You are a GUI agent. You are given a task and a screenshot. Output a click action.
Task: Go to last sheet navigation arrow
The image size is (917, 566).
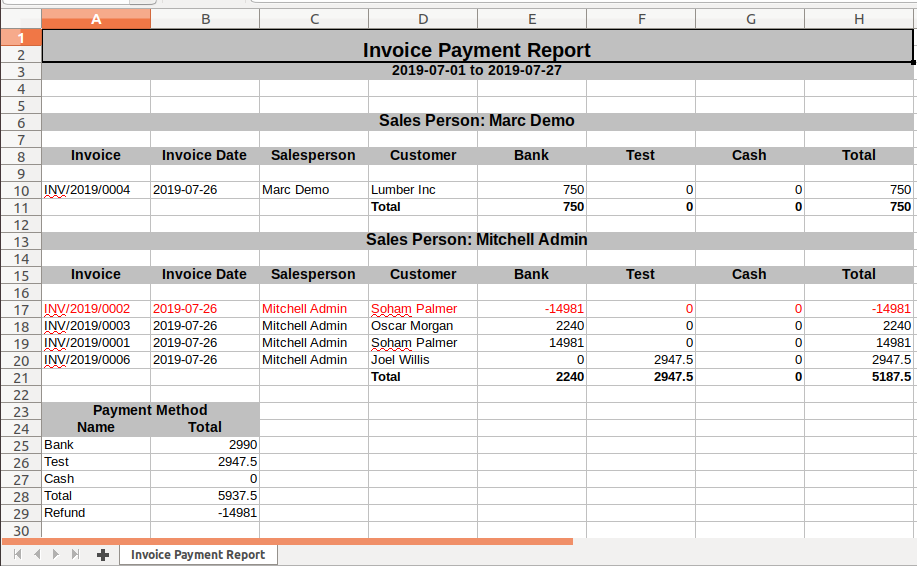point(75,554)
